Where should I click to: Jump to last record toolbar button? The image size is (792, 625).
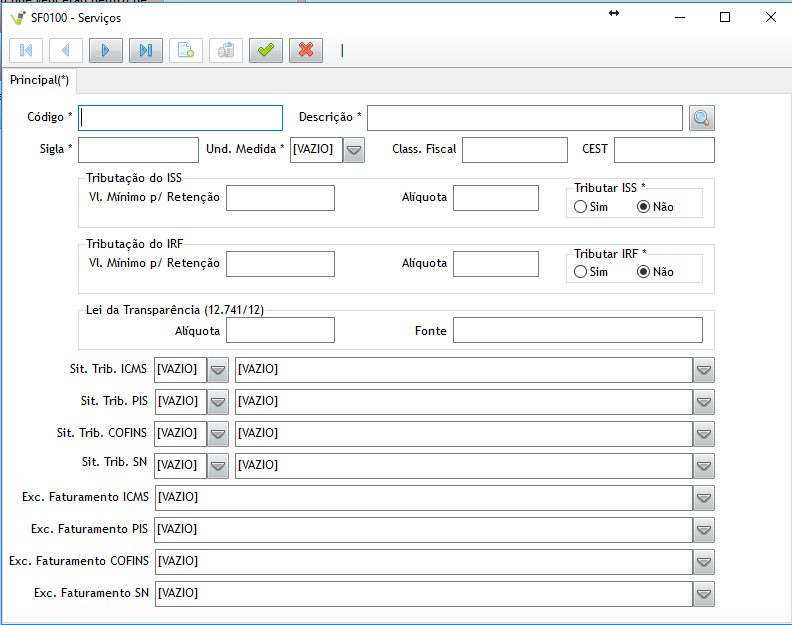click(146, 51)
